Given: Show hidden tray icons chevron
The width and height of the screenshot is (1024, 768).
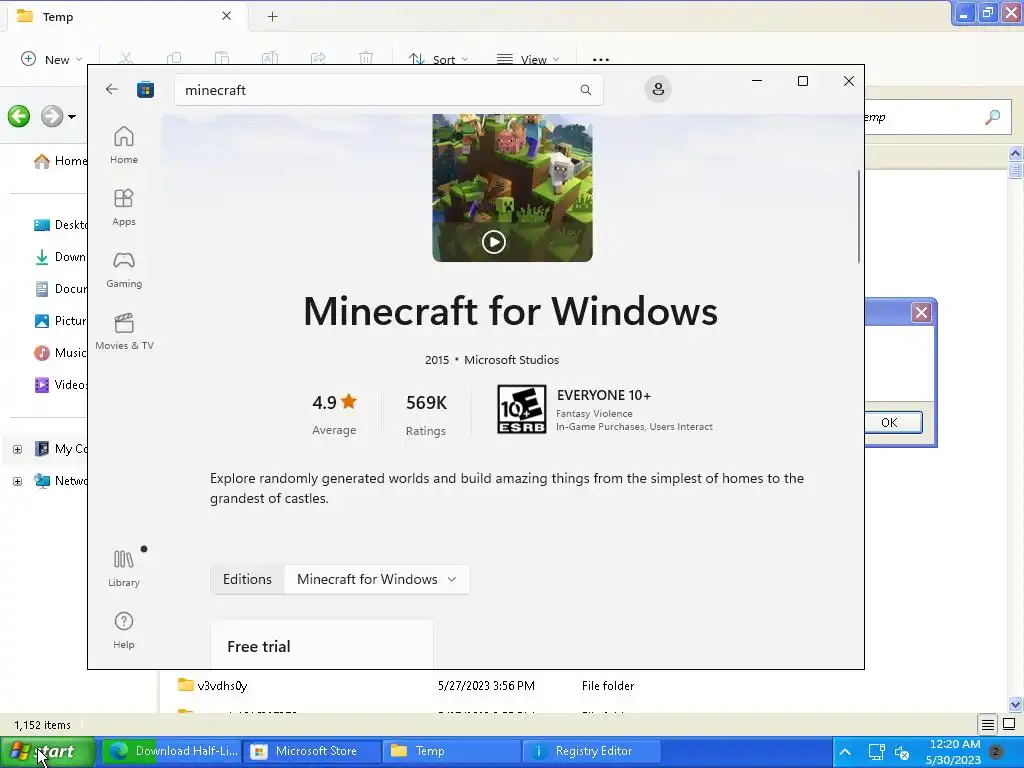Looking at the screenshot, I should pos(845,752).
